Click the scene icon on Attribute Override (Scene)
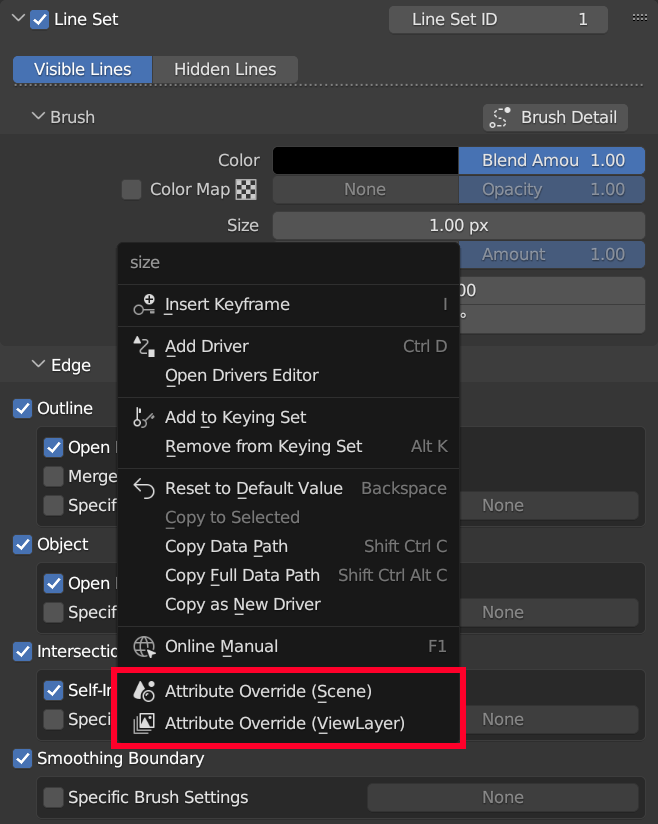 [x=146, y=690]
